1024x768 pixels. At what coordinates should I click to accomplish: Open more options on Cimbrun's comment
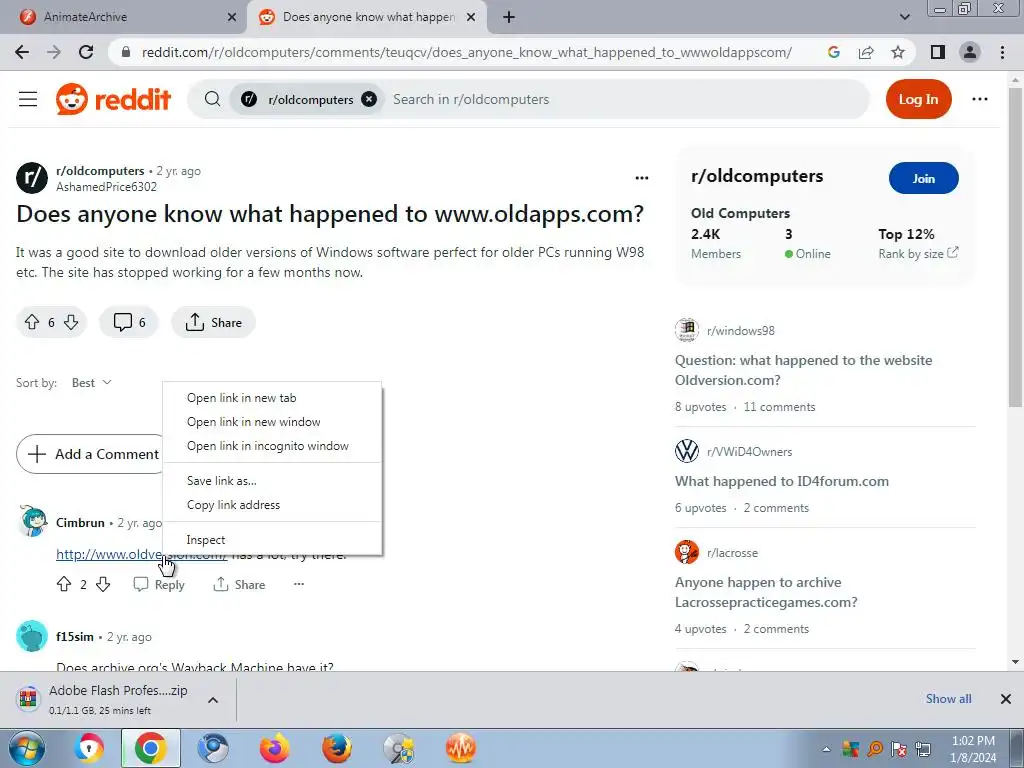pyautogui.click(x=299, y=584)
